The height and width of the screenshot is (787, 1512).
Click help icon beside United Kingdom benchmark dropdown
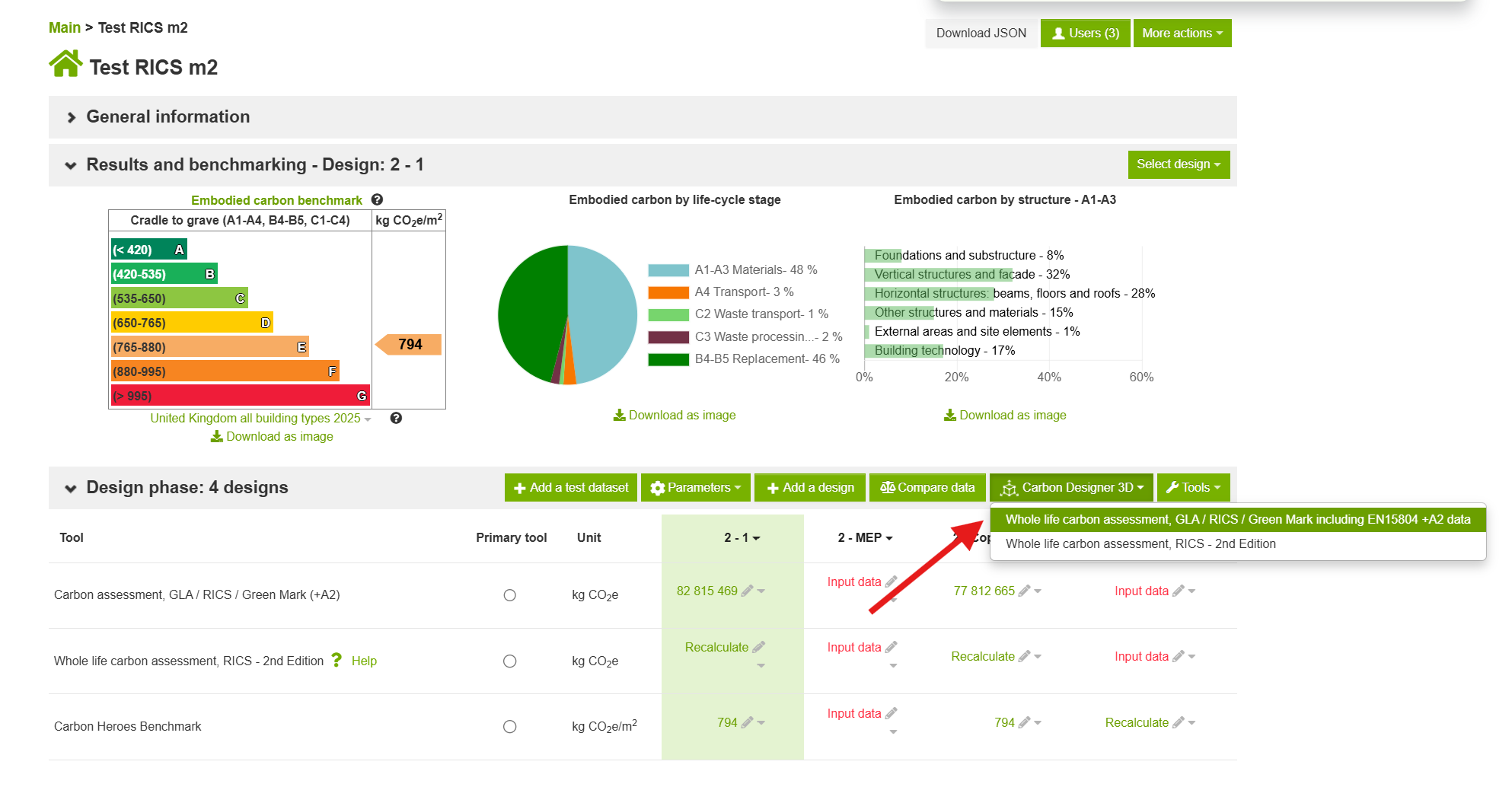[396, 418]
